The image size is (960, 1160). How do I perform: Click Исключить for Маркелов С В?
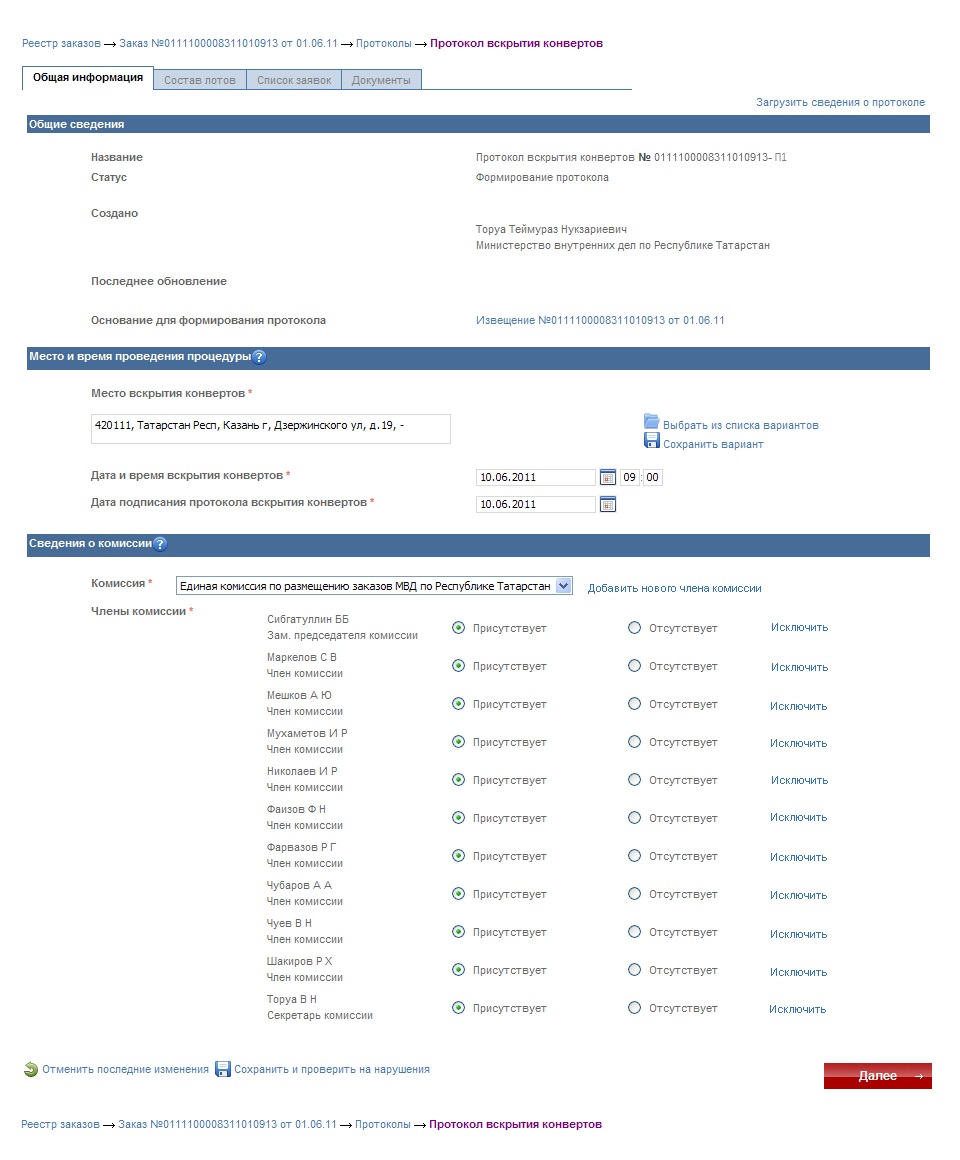pos(800,667)
